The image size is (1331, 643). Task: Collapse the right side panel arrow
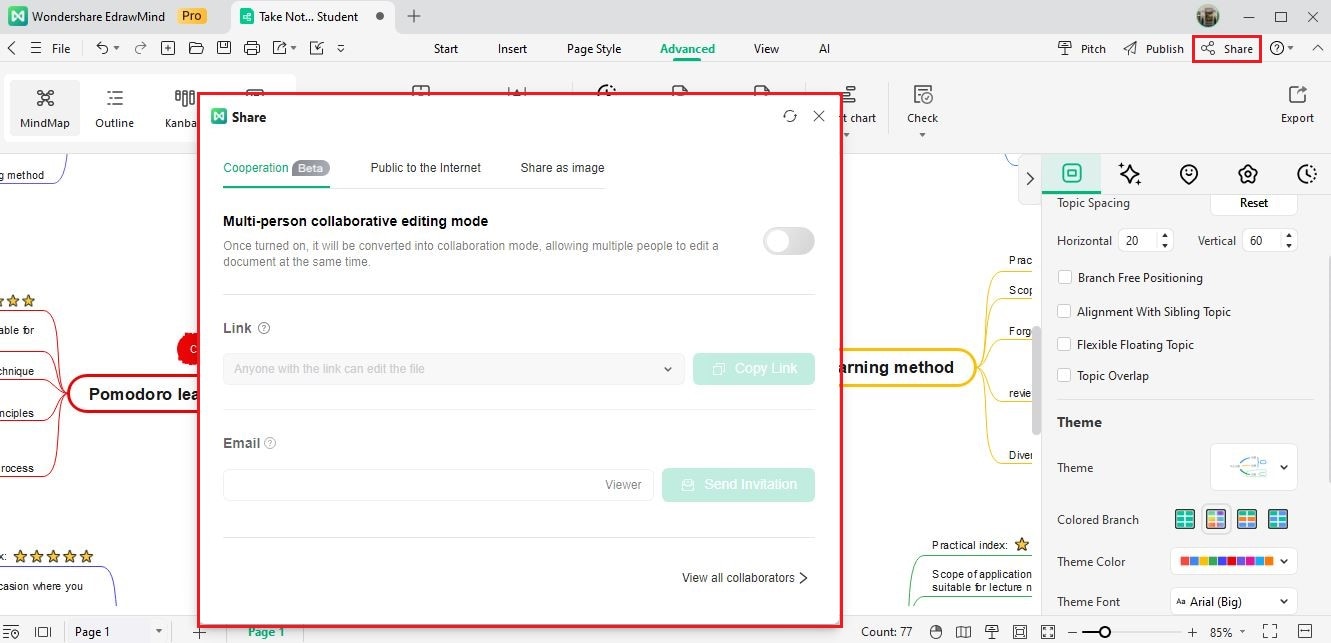(x=1030, y=178)
